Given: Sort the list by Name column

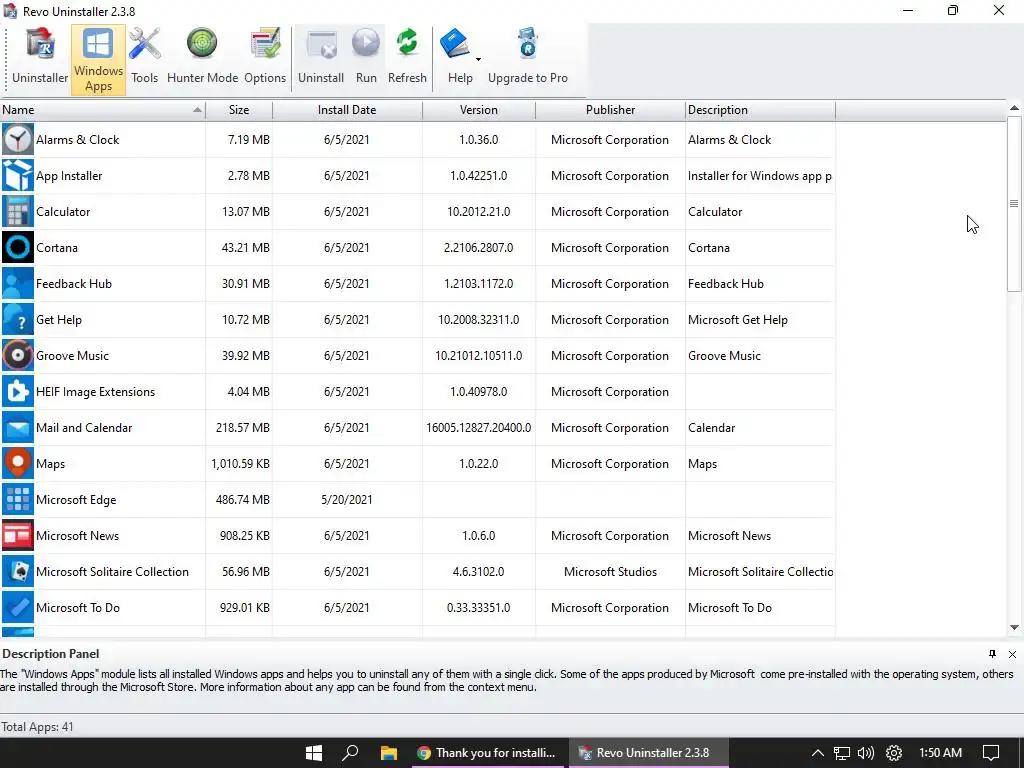Looking at the screenshot, I should [103, 110].
